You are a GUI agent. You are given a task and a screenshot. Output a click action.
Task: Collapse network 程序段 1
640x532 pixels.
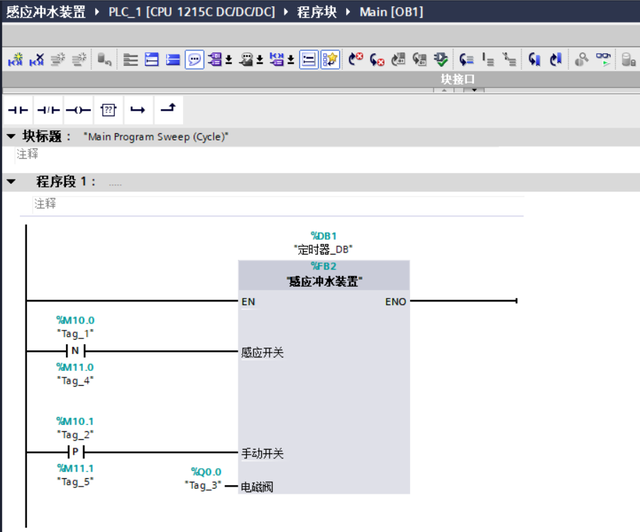pos(11,182)
